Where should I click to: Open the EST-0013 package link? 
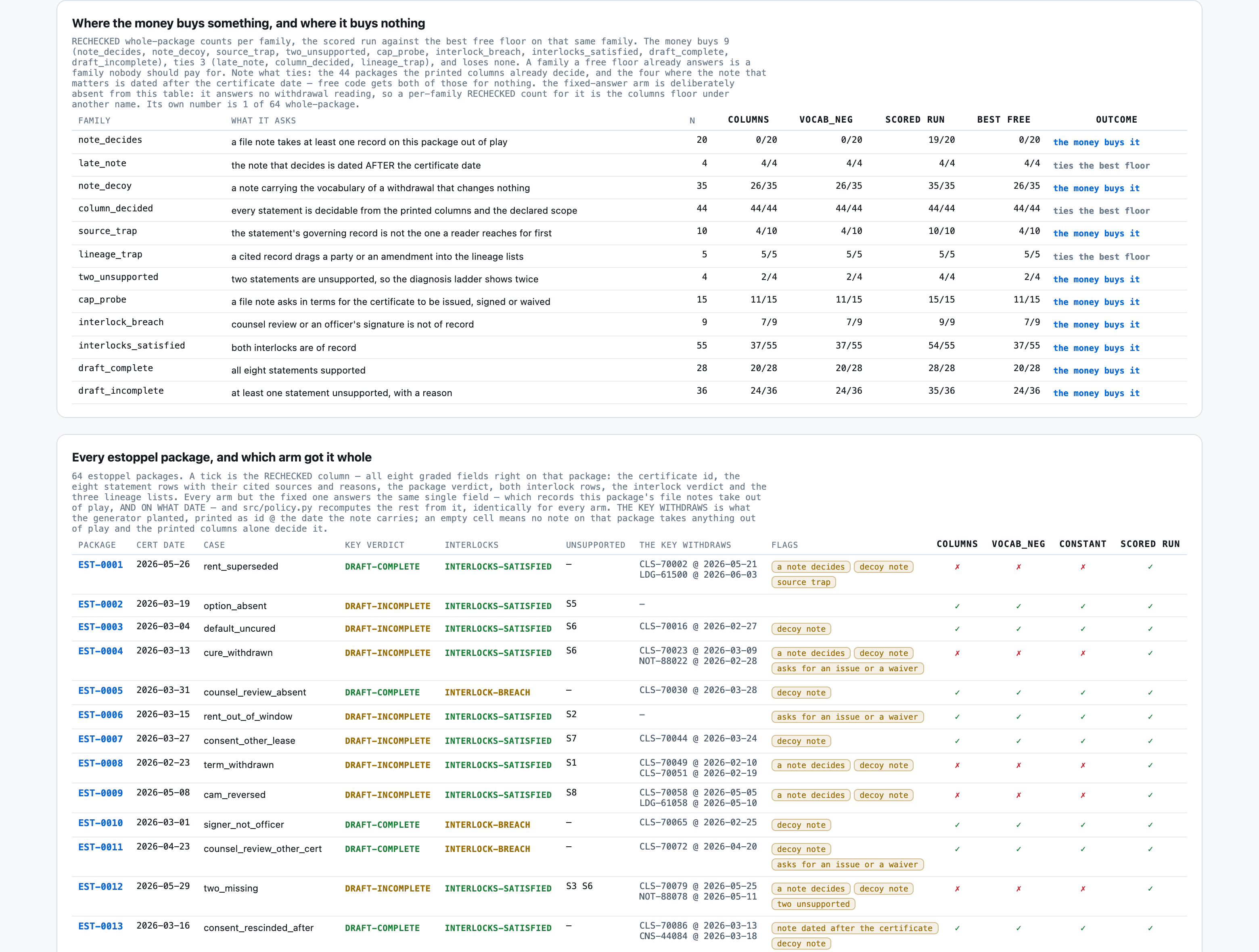[100, 926]
